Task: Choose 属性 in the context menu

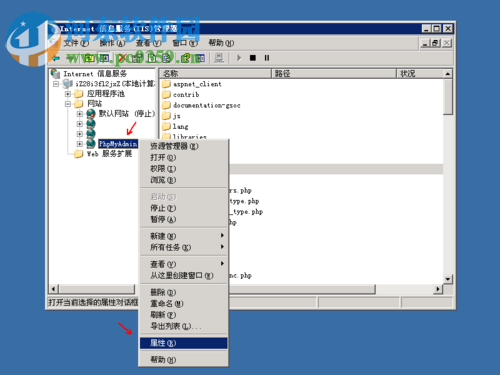Action: point(183,343)
